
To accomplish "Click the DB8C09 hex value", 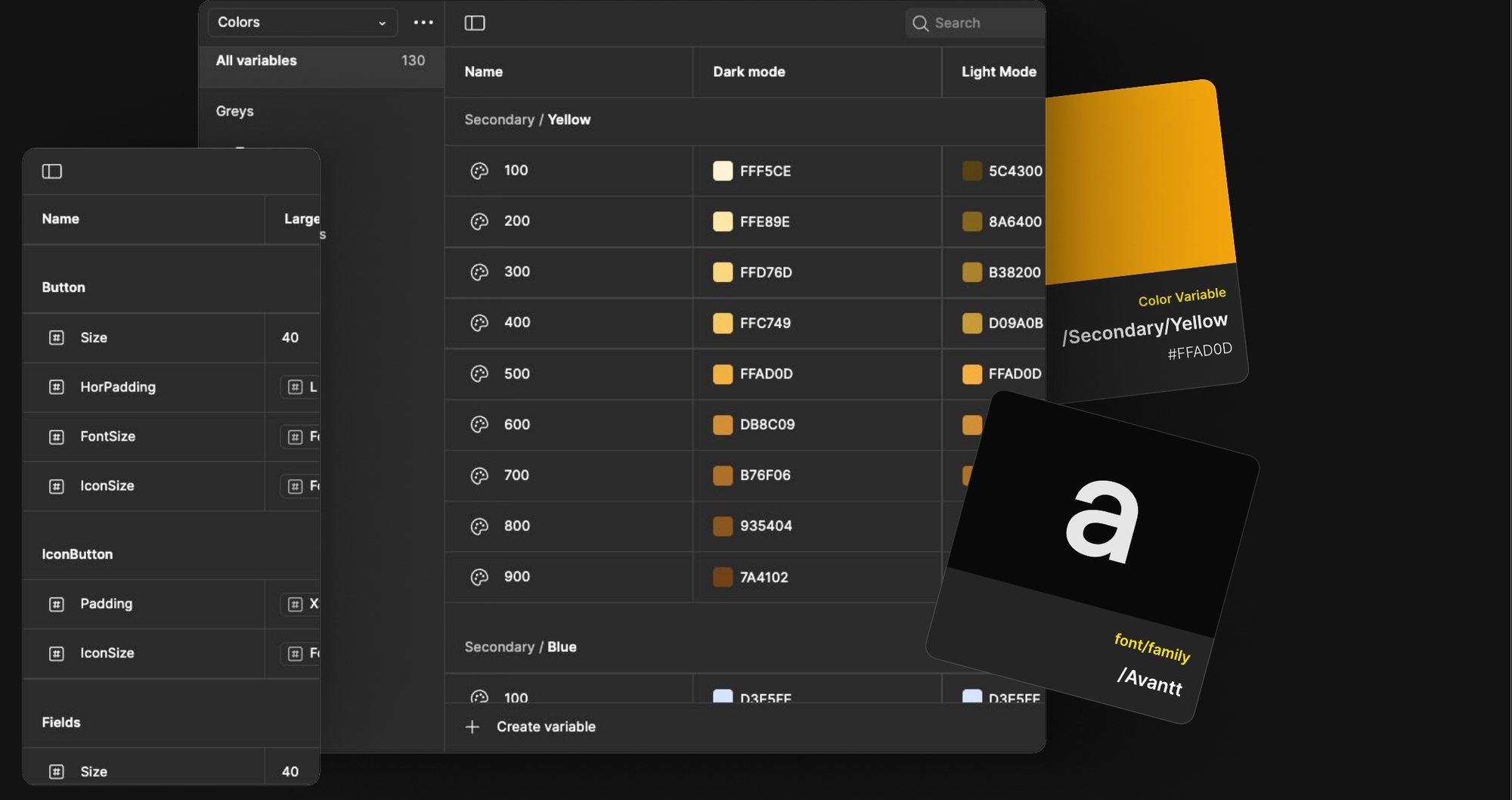I will [x=767, y=424].
